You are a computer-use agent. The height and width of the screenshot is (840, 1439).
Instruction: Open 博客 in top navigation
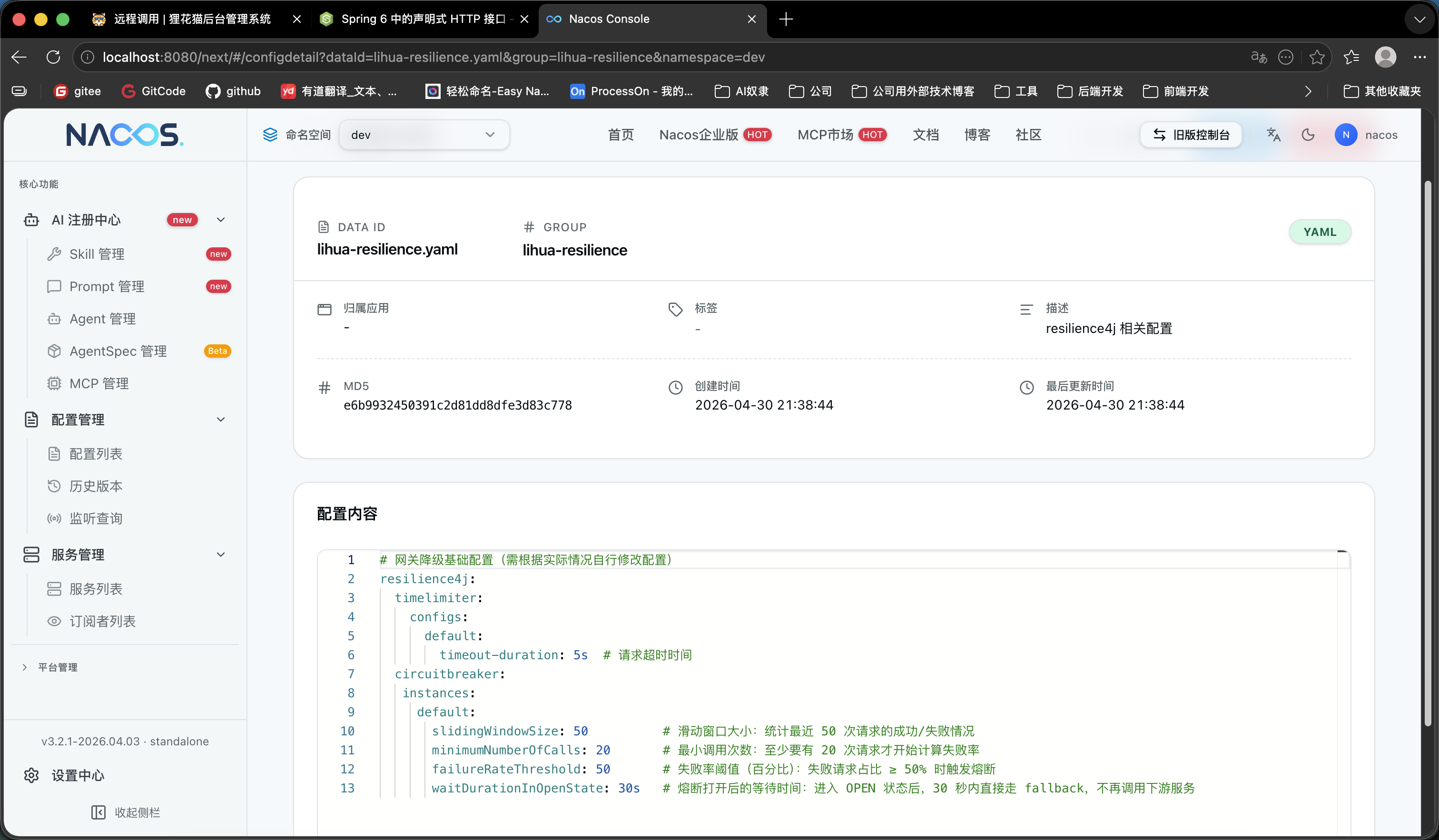(x=977, y=135)
